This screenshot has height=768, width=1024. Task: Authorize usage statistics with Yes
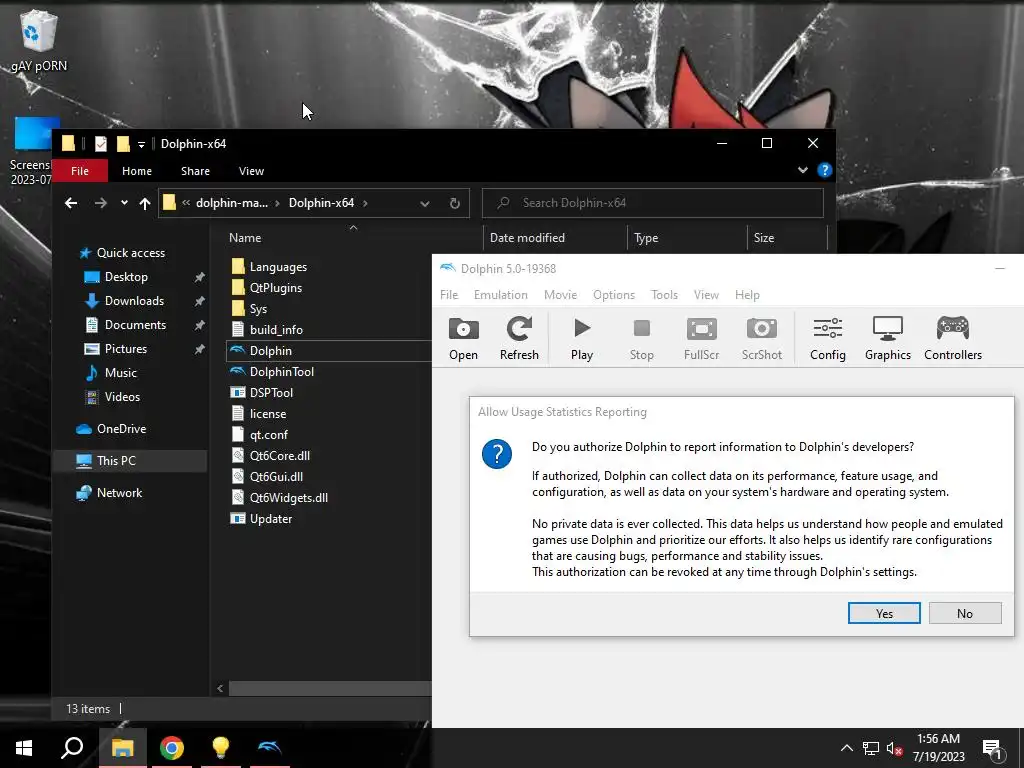coord(884,613)
